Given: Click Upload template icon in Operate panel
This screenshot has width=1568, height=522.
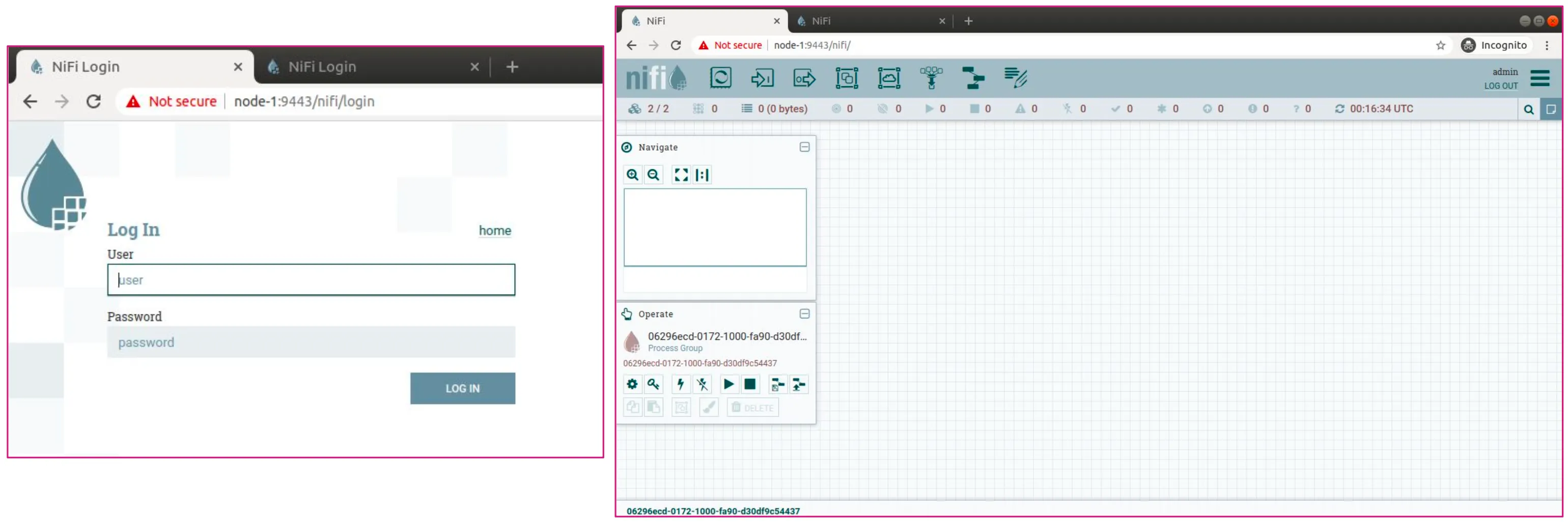Looking at the screenshot, I should point(799,385).
